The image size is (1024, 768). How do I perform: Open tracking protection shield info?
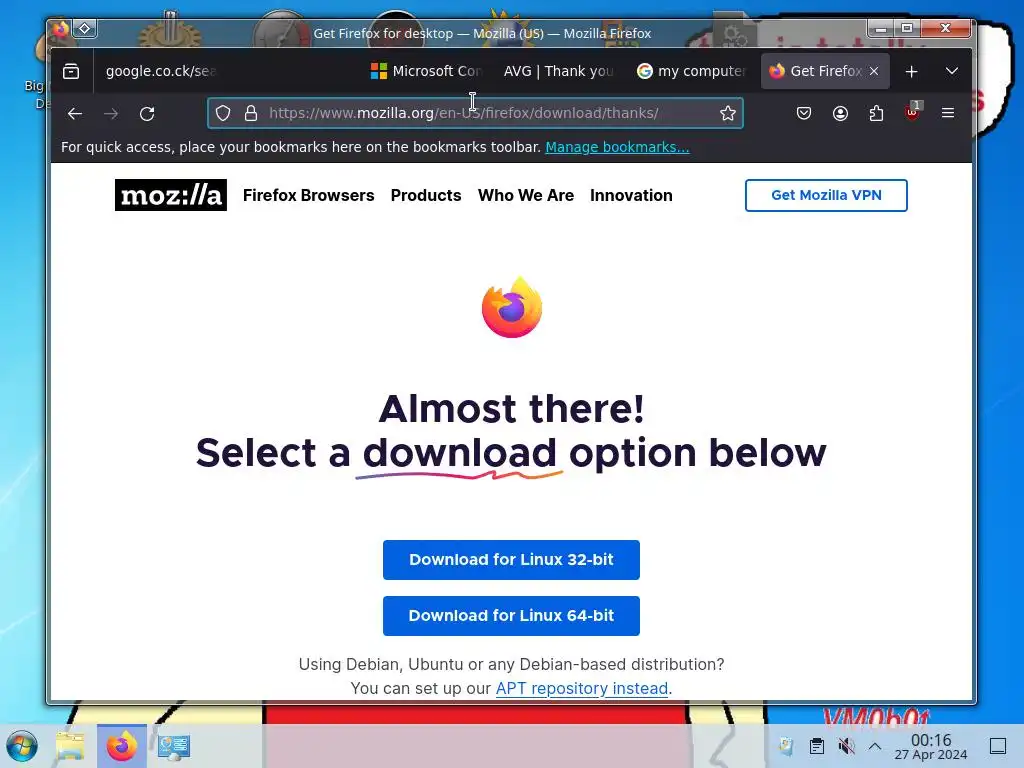pyautogui.click(x=223, y=113)
